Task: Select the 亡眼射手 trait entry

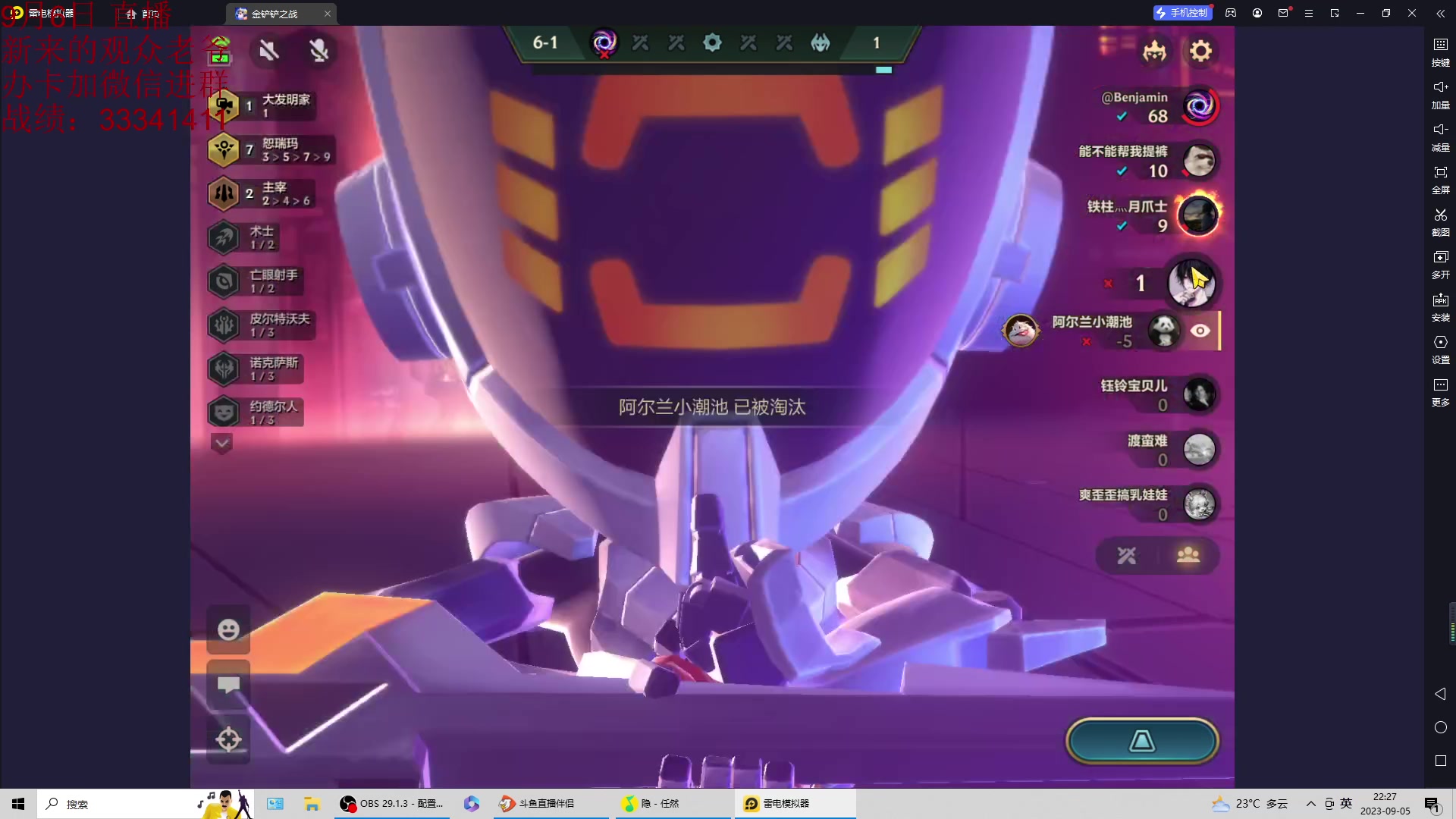Action: [254, 281]
